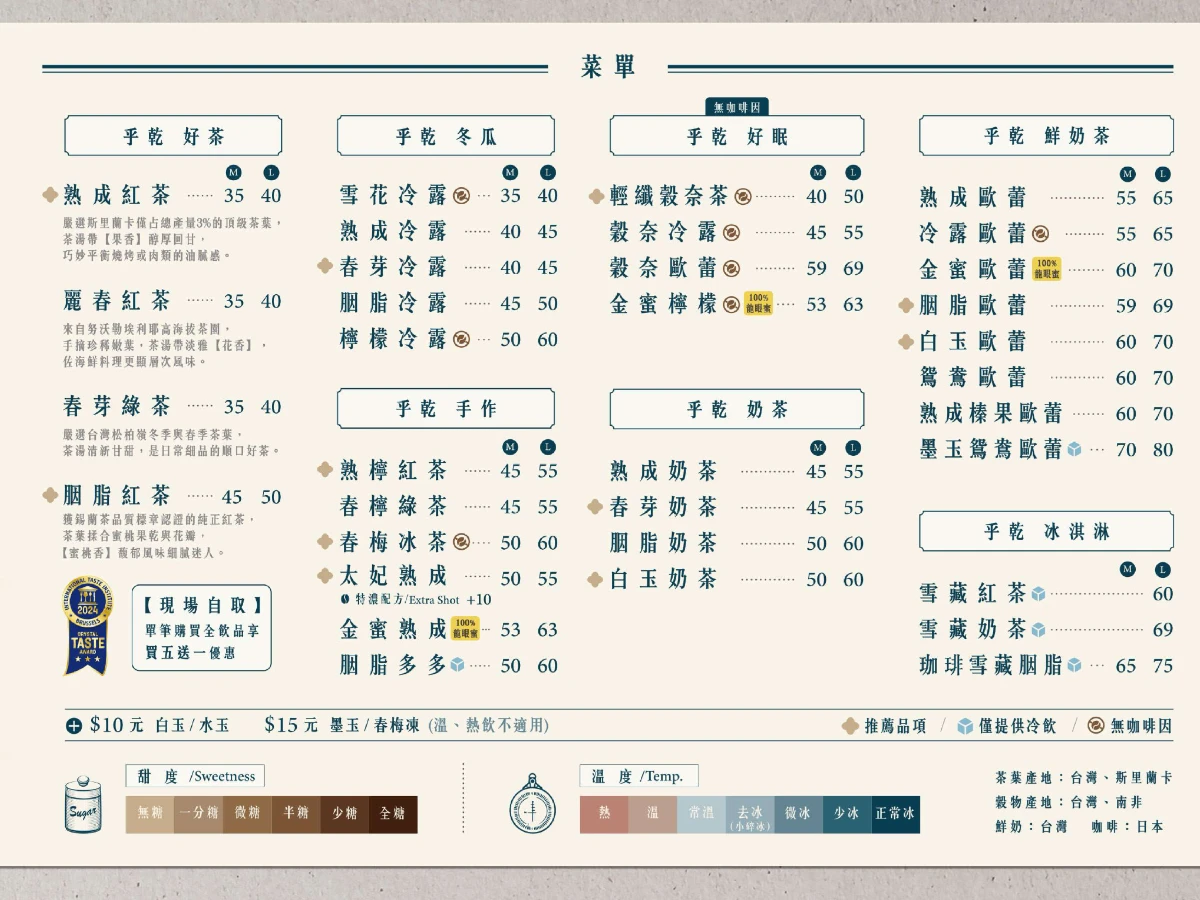
Task: Click the caffeine-free icon beside 雪花冷露
Action: pos(461,196)
